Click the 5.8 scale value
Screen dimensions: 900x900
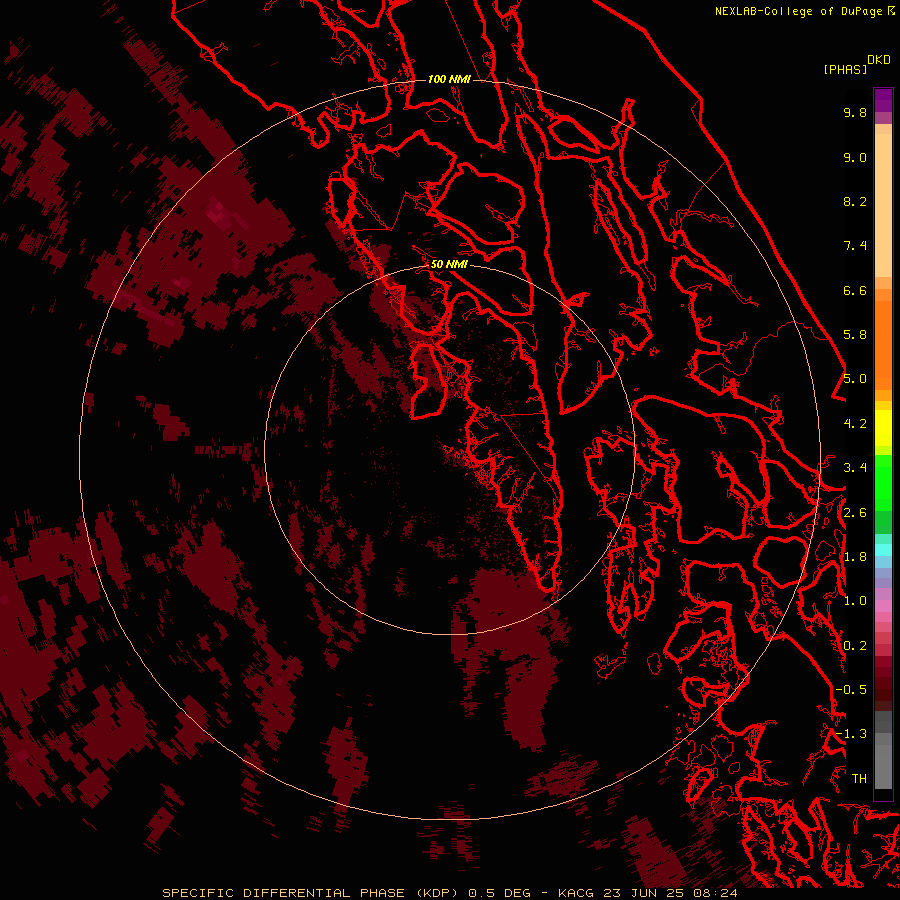point(855,334)
